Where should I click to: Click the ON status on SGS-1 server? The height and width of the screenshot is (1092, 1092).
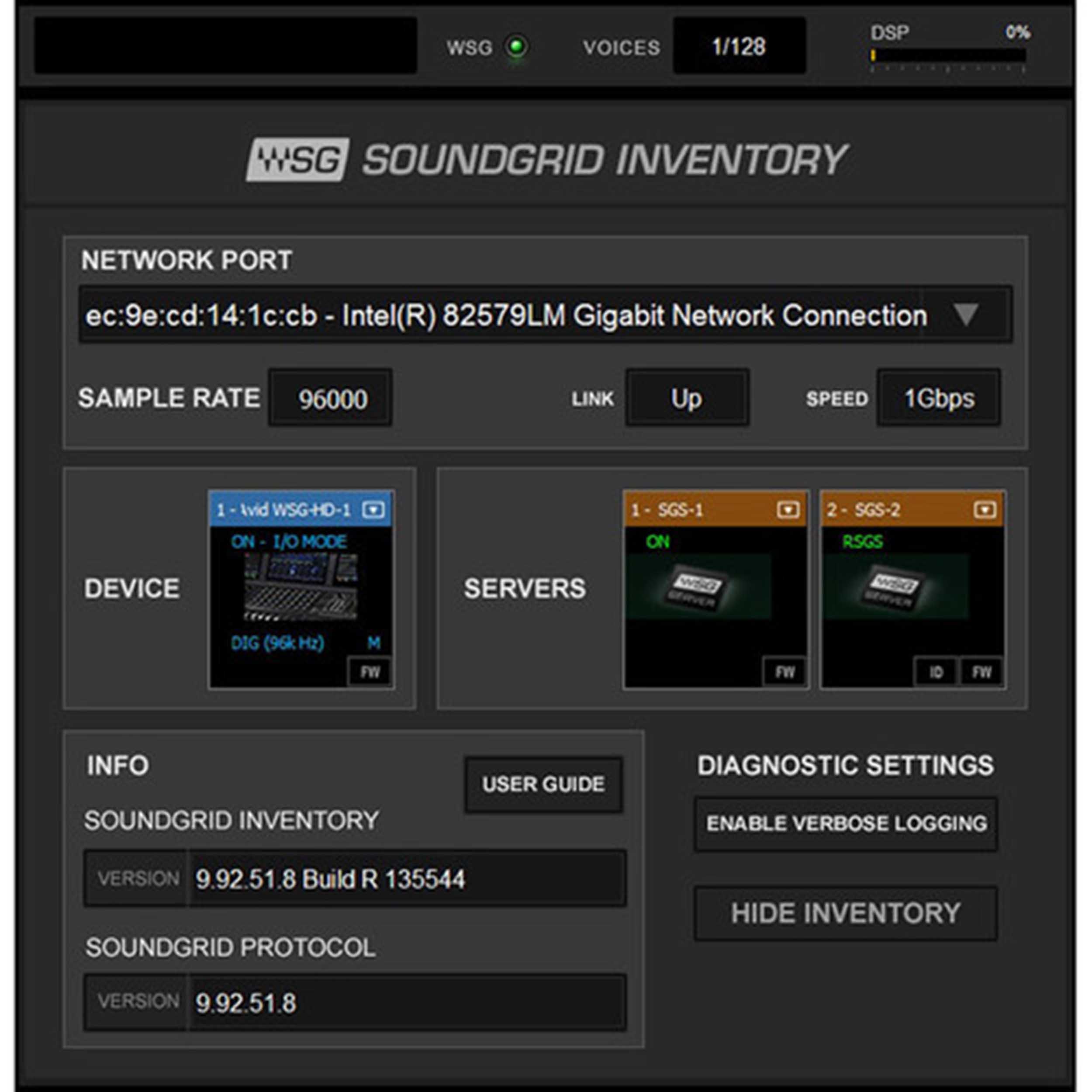coord(657,542)
